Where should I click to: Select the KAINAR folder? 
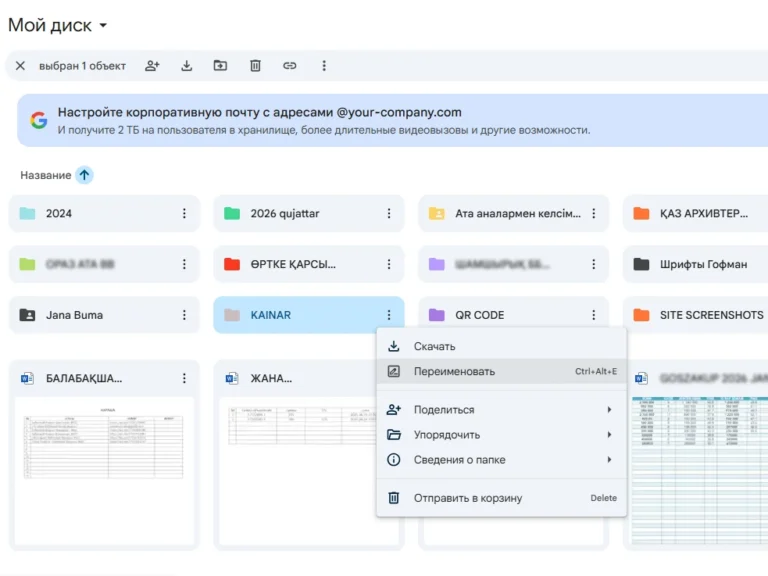(309, 315)
